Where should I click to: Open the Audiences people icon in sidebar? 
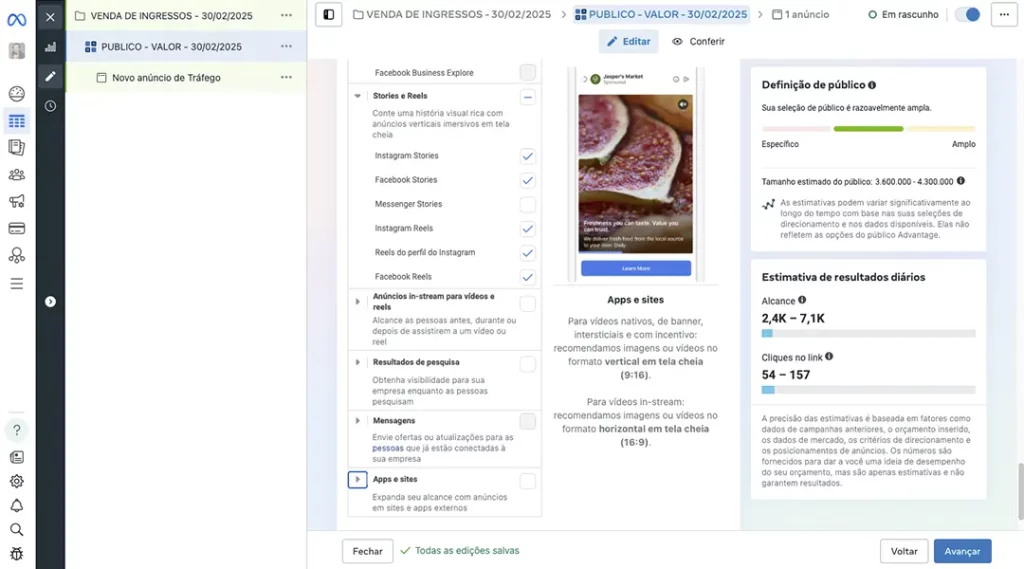pyautogui.click(x=16, y=174)
